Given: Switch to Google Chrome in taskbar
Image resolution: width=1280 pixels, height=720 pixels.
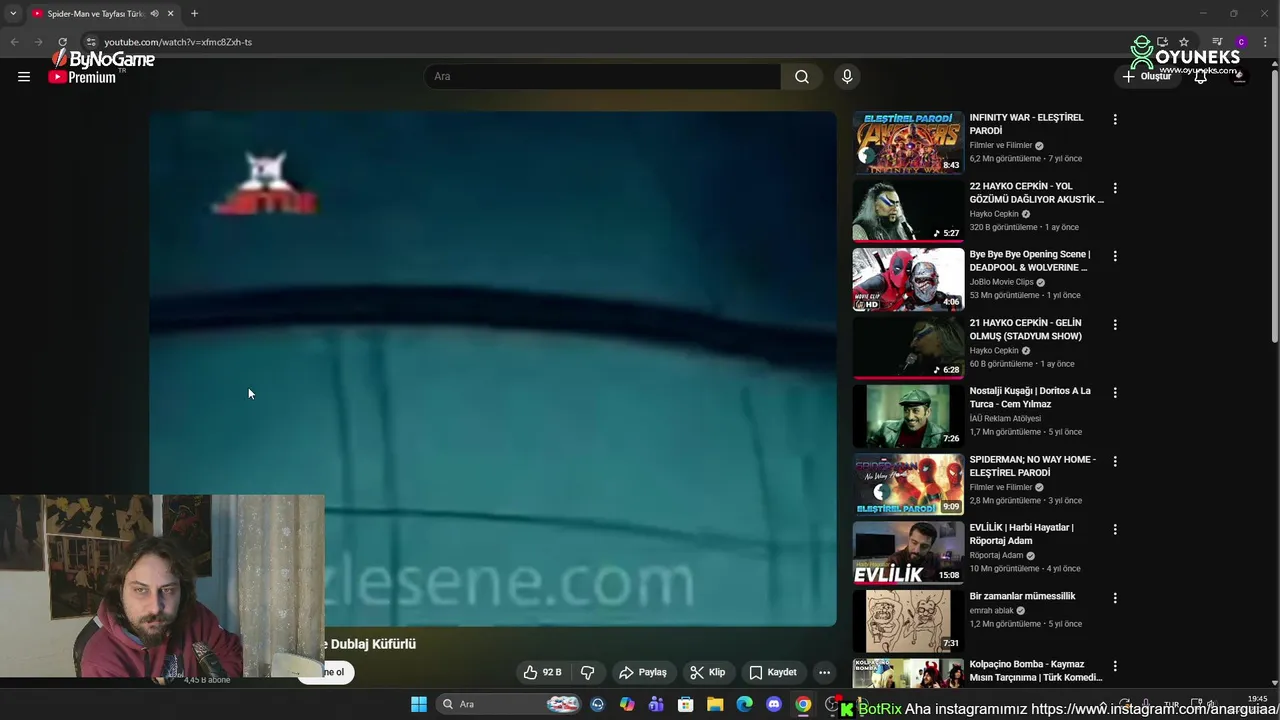Looking at the screenshot, I should point(803,704).
